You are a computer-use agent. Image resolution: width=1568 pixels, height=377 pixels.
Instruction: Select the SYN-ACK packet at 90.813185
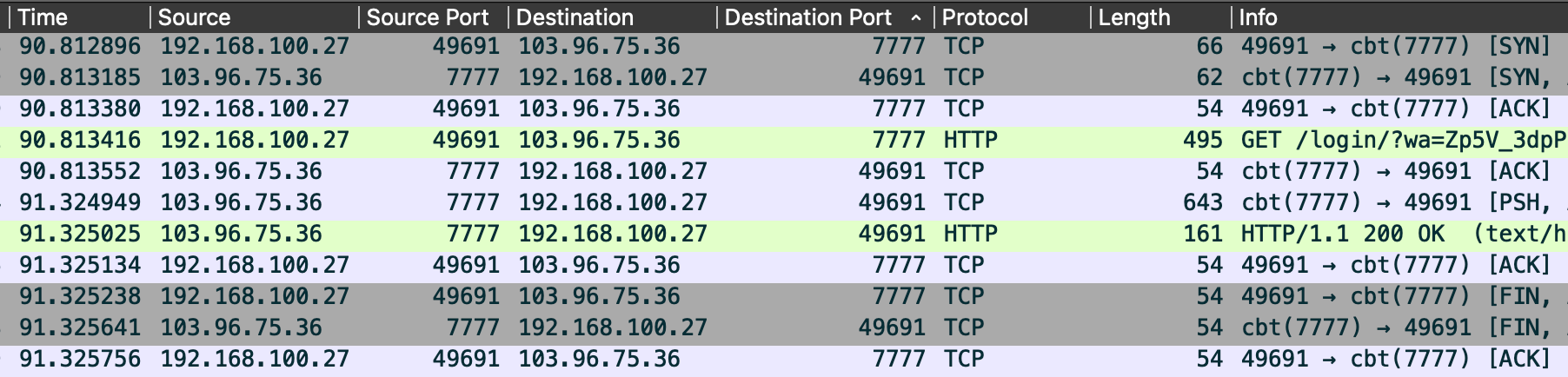[608, 77]
